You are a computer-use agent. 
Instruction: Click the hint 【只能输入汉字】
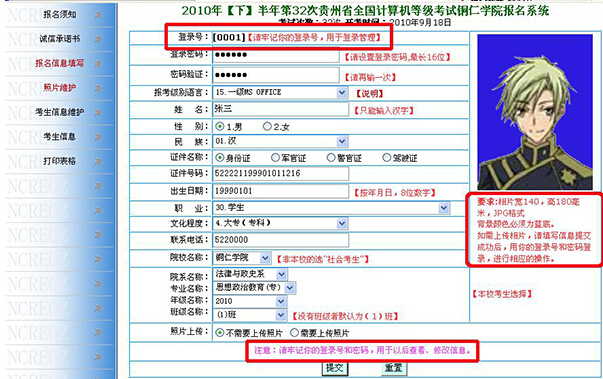(x=384, y=111)
